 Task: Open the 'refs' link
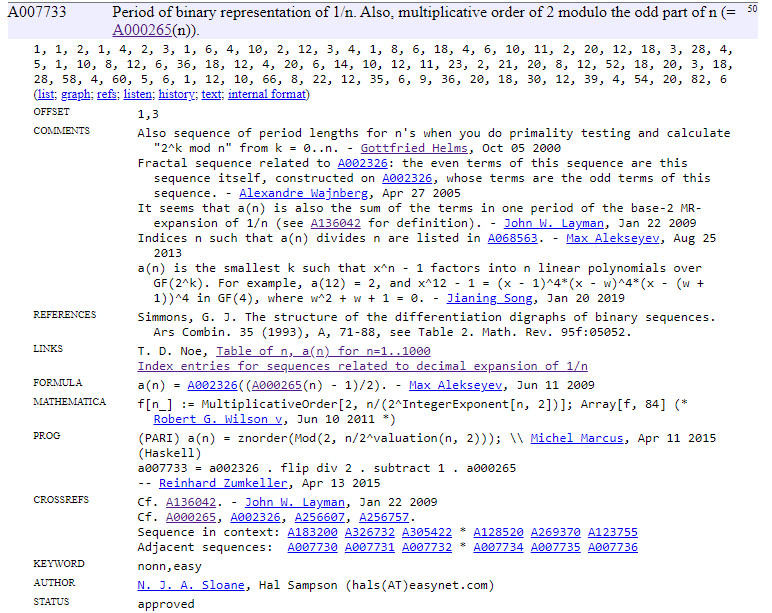coord(106,94)
